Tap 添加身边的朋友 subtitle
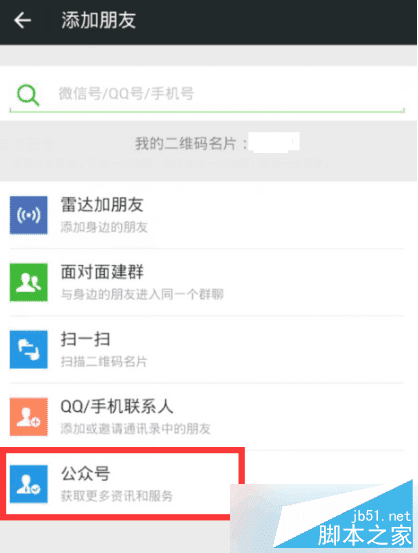The width and height of the screenshot is (418, 553). [x=104, y=227]
